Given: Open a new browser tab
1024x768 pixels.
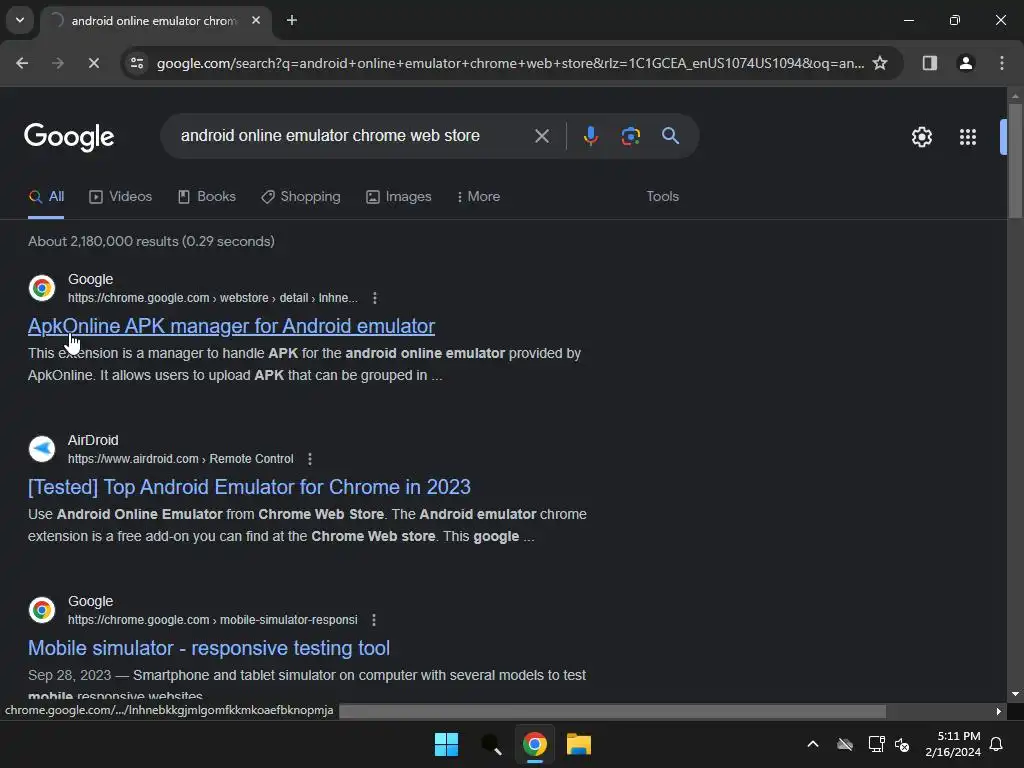Looking at the screenshot, I should 292,20.
